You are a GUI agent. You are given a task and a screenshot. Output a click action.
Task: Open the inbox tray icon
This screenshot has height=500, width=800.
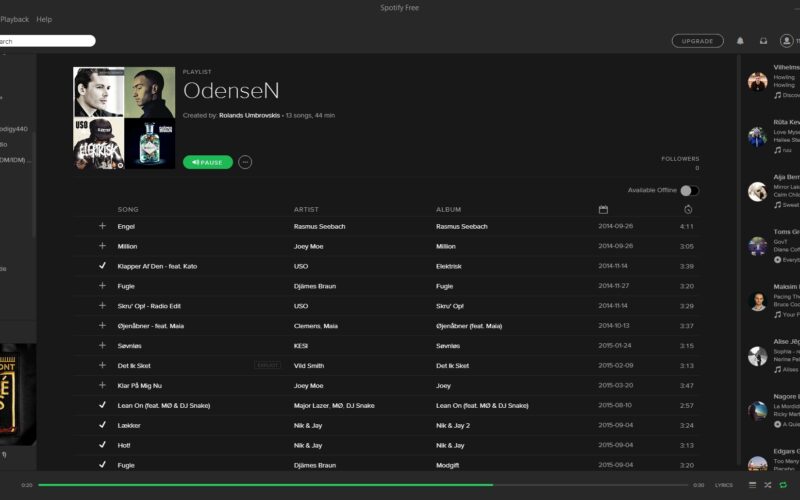[x=763, y=41]
